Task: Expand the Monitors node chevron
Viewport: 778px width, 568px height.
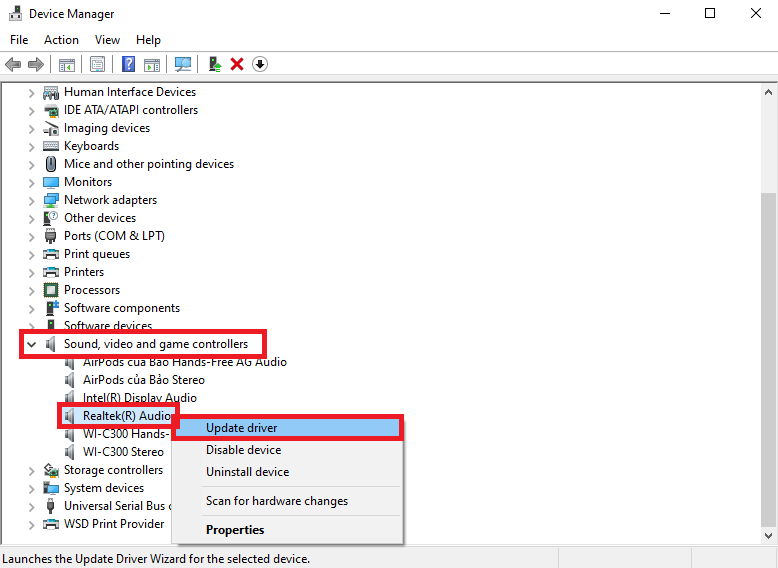Action: 31,183
